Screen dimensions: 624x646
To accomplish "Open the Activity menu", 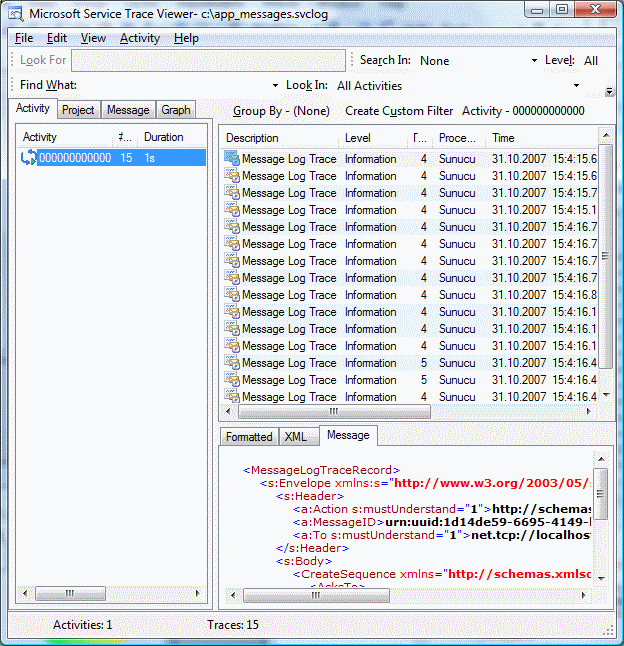I will pos(139,38).
